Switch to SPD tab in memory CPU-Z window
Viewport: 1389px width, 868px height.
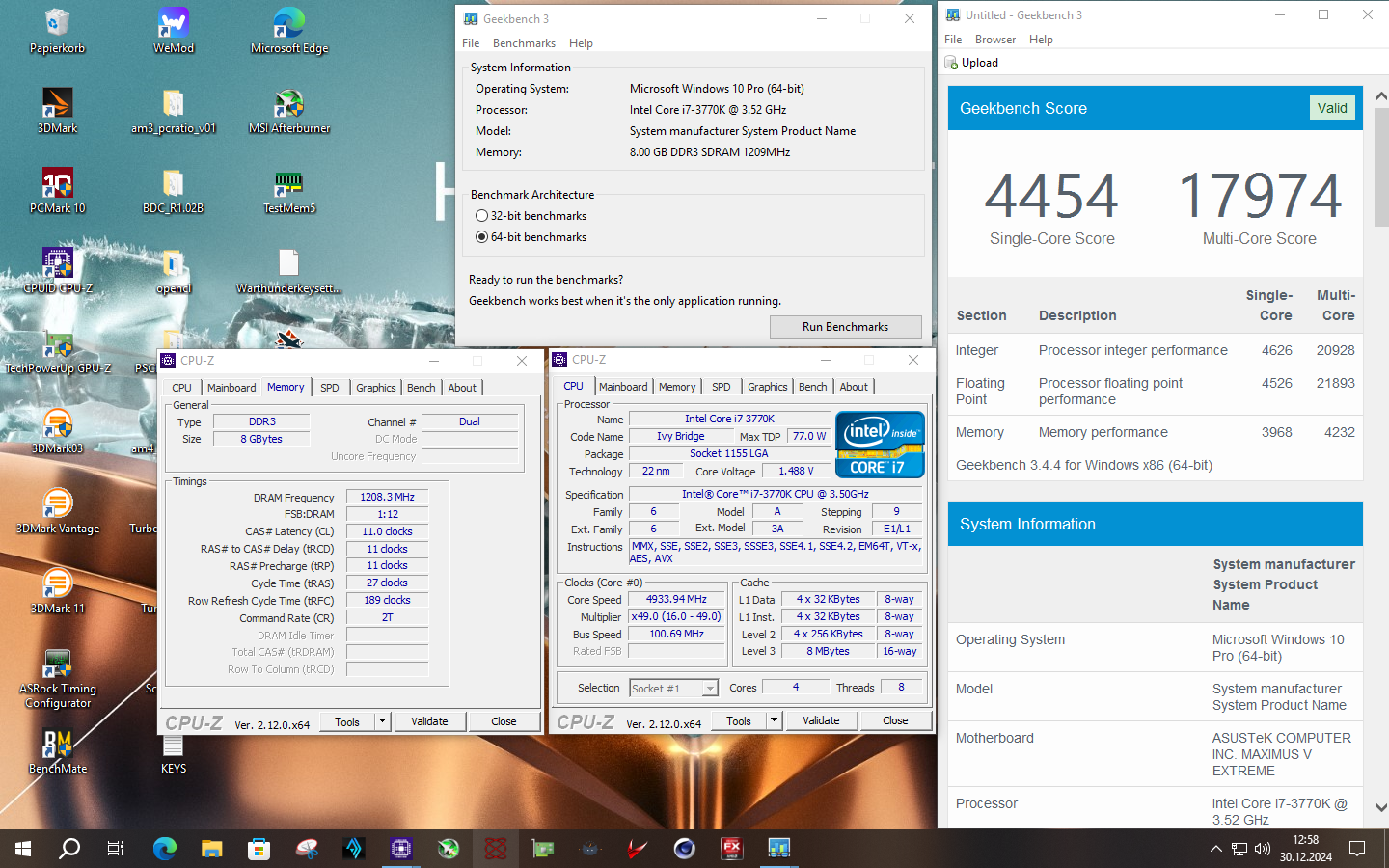click(329, 388)
